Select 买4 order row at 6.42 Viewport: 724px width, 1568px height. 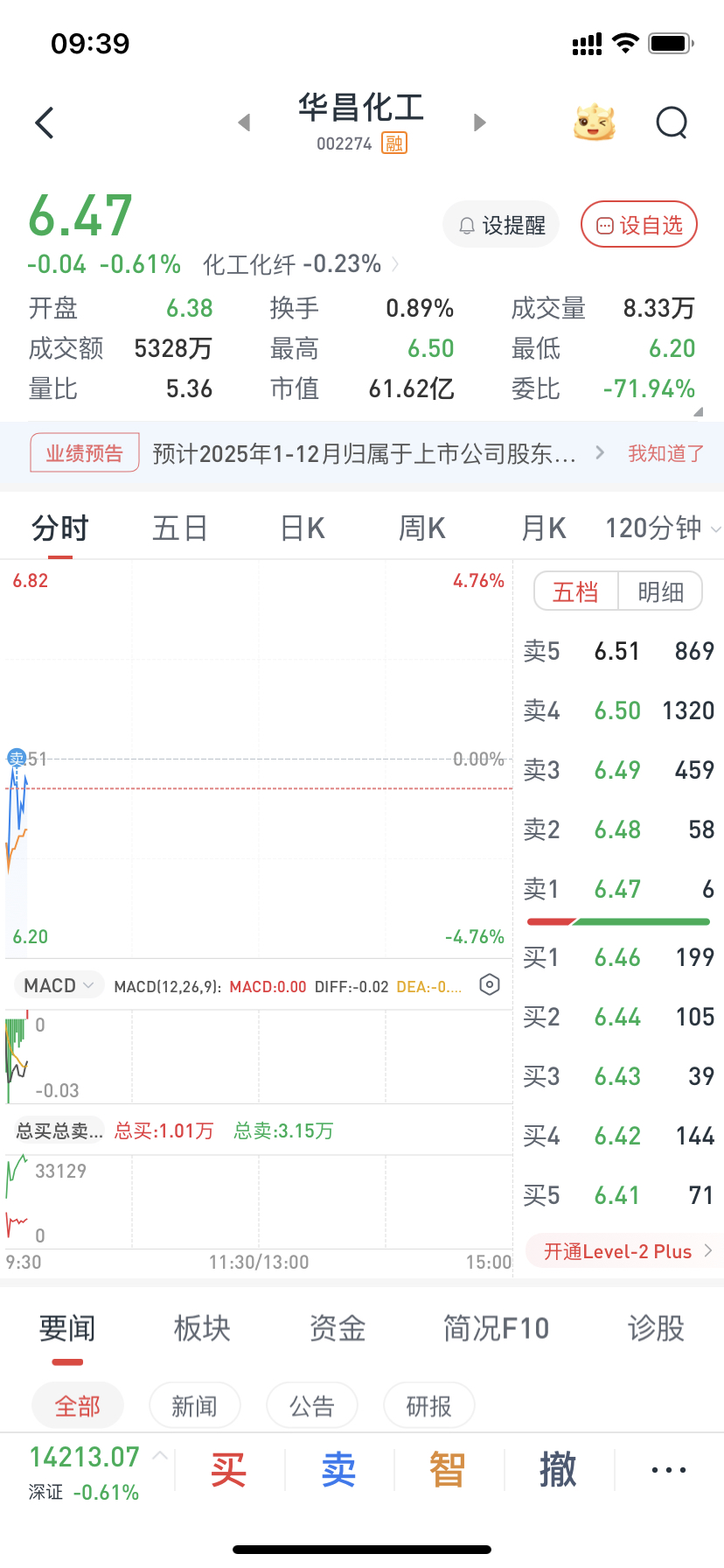click(618, 1136)
